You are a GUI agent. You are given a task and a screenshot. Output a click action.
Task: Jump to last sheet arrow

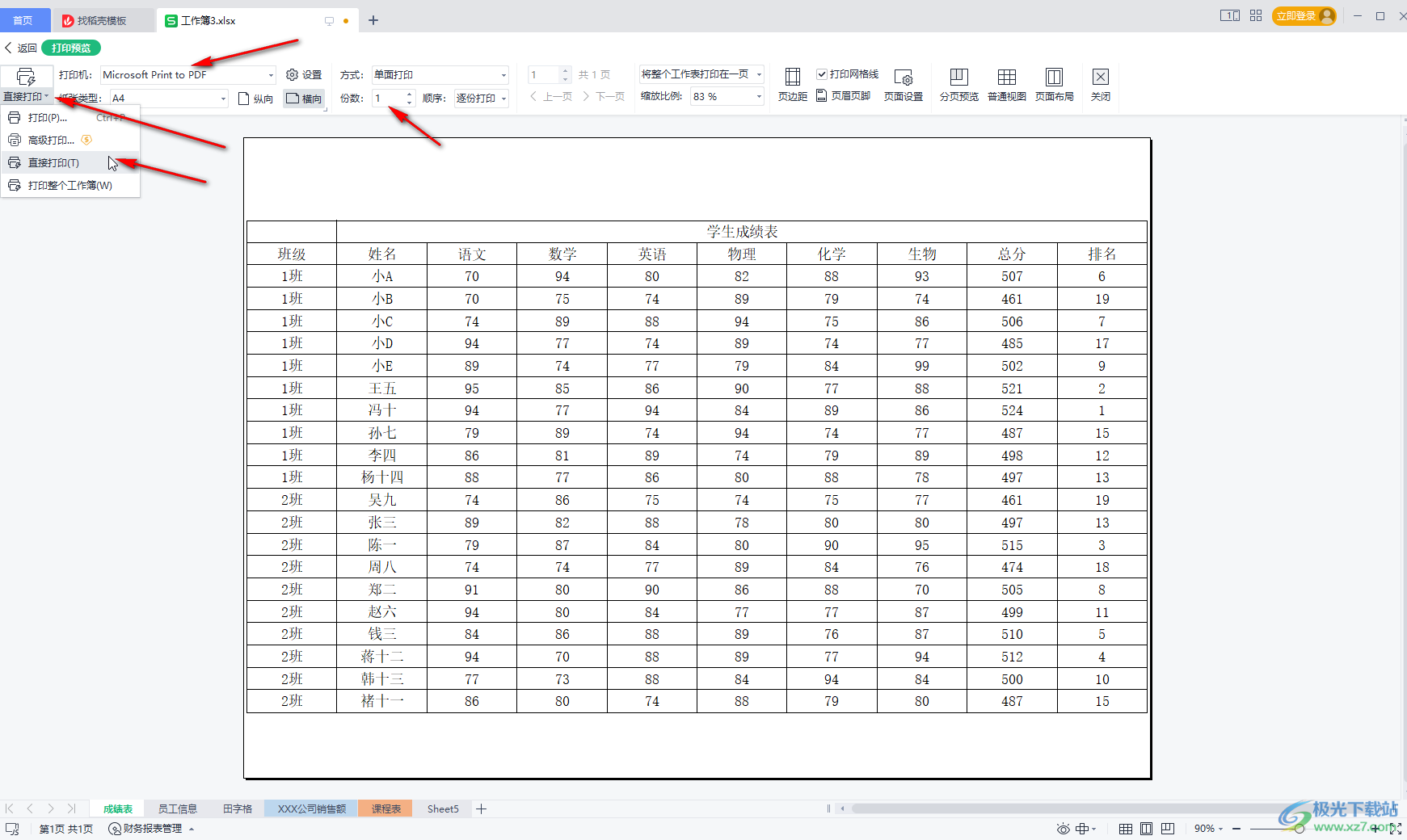(71, 808)
